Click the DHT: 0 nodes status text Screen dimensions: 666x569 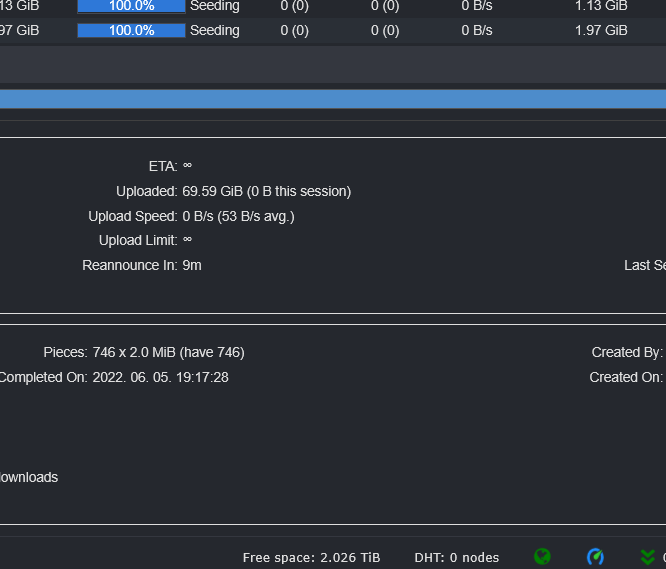coord(457,557)
